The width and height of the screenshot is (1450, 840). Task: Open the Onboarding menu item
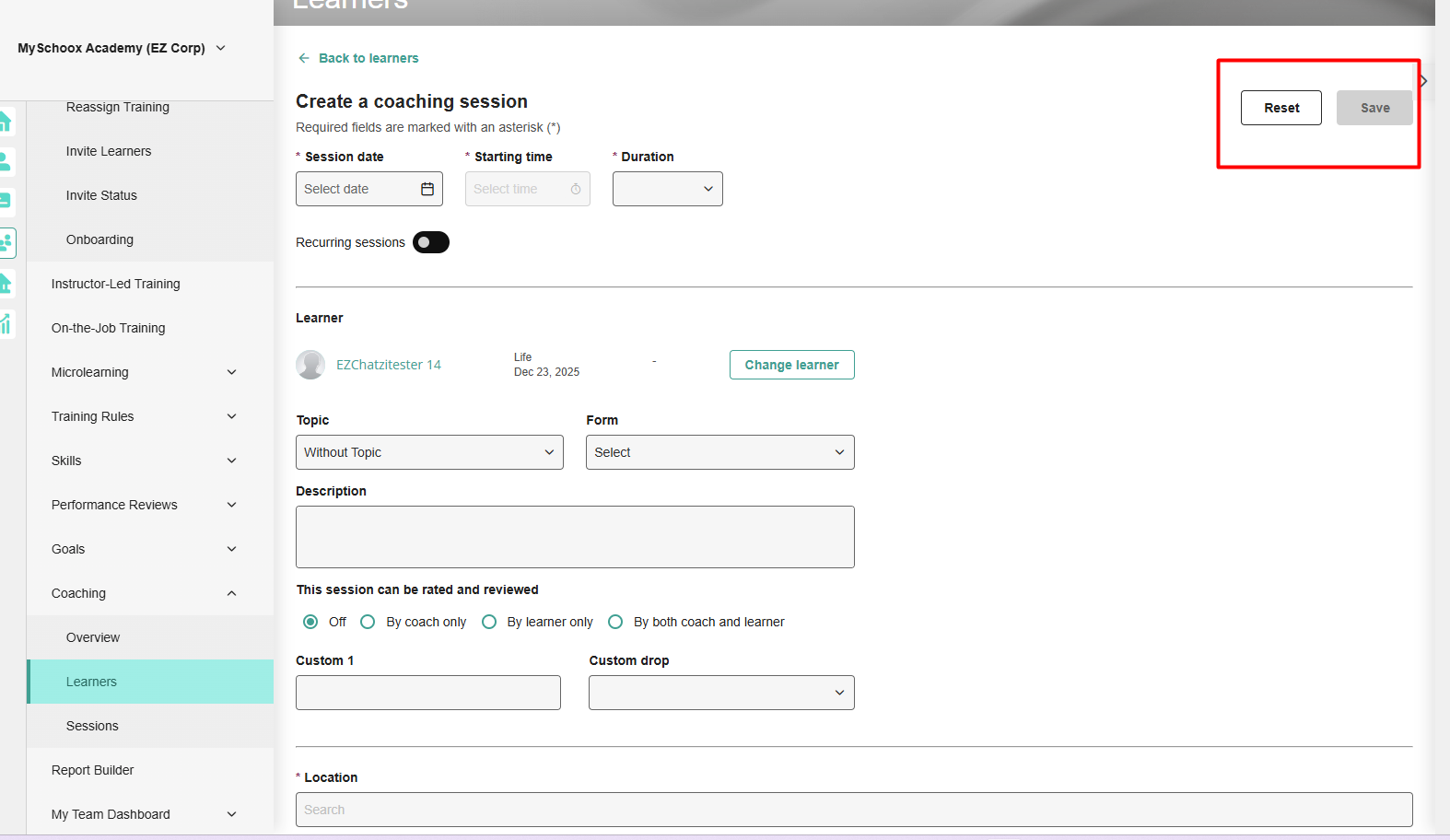99,239
